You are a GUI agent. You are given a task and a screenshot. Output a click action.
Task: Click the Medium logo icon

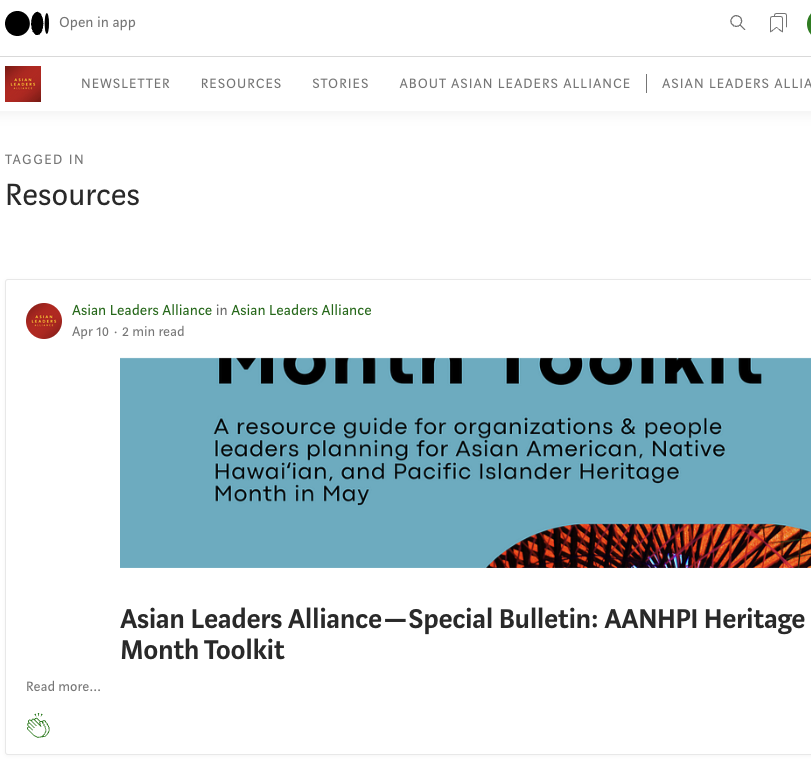coord(27,23)
